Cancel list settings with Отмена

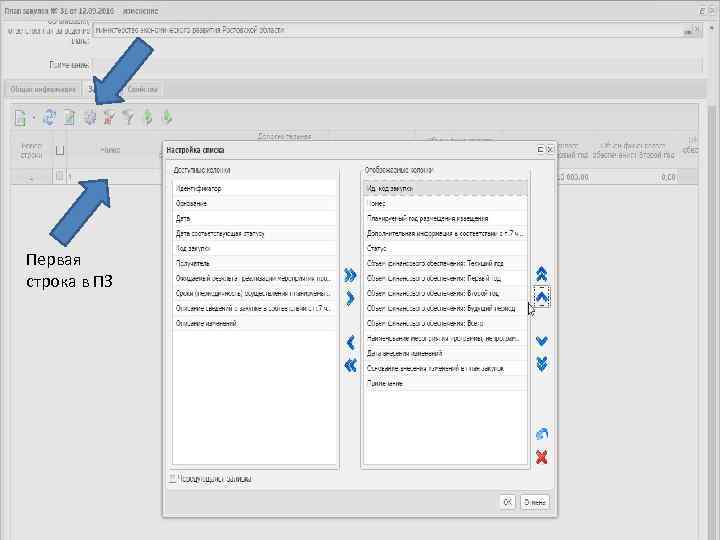[x=534, y=502]
